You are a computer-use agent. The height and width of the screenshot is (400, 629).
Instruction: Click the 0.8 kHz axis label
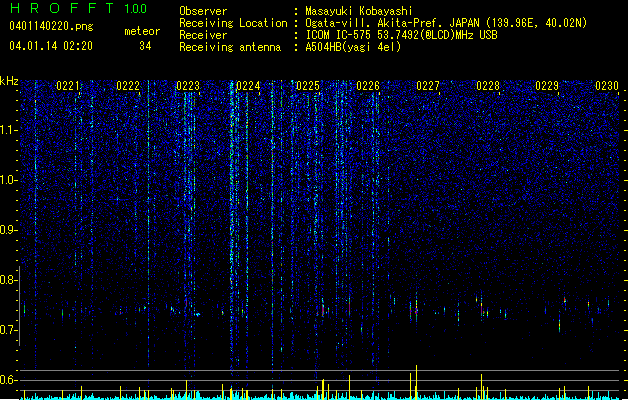pos(9,280)
